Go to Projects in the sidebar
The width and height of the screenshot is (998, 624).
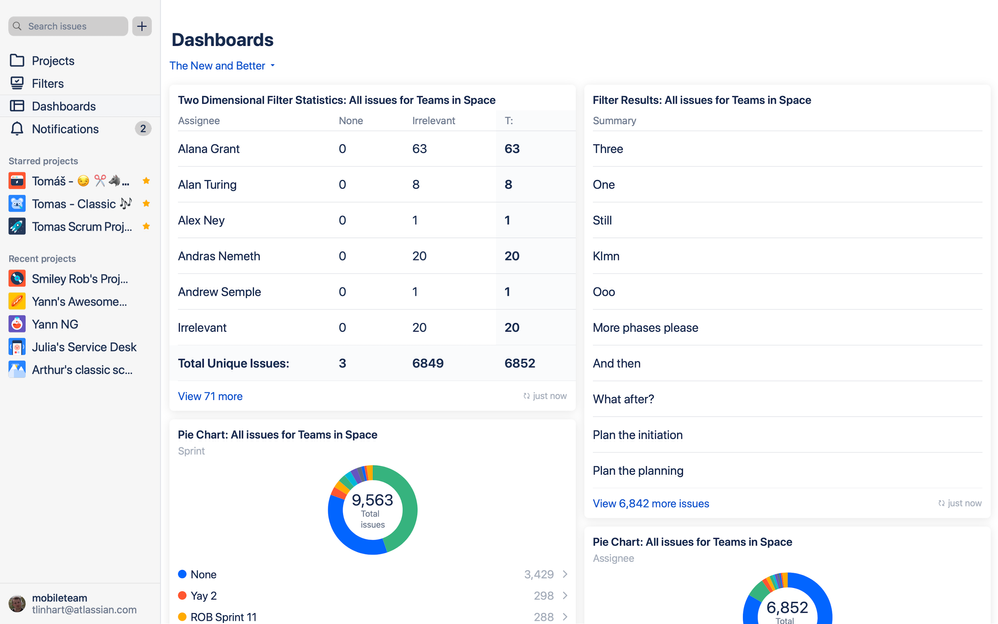(80, 60)
